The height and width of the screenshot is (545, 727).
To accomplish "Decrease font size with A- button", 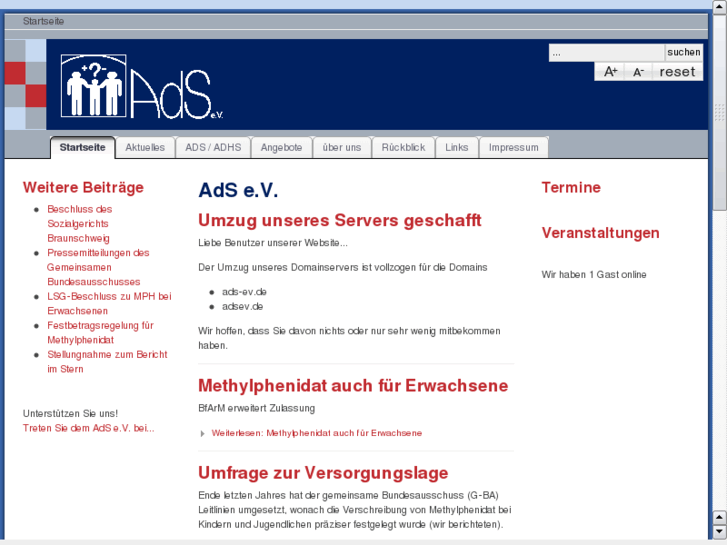I will pos(638,71).
